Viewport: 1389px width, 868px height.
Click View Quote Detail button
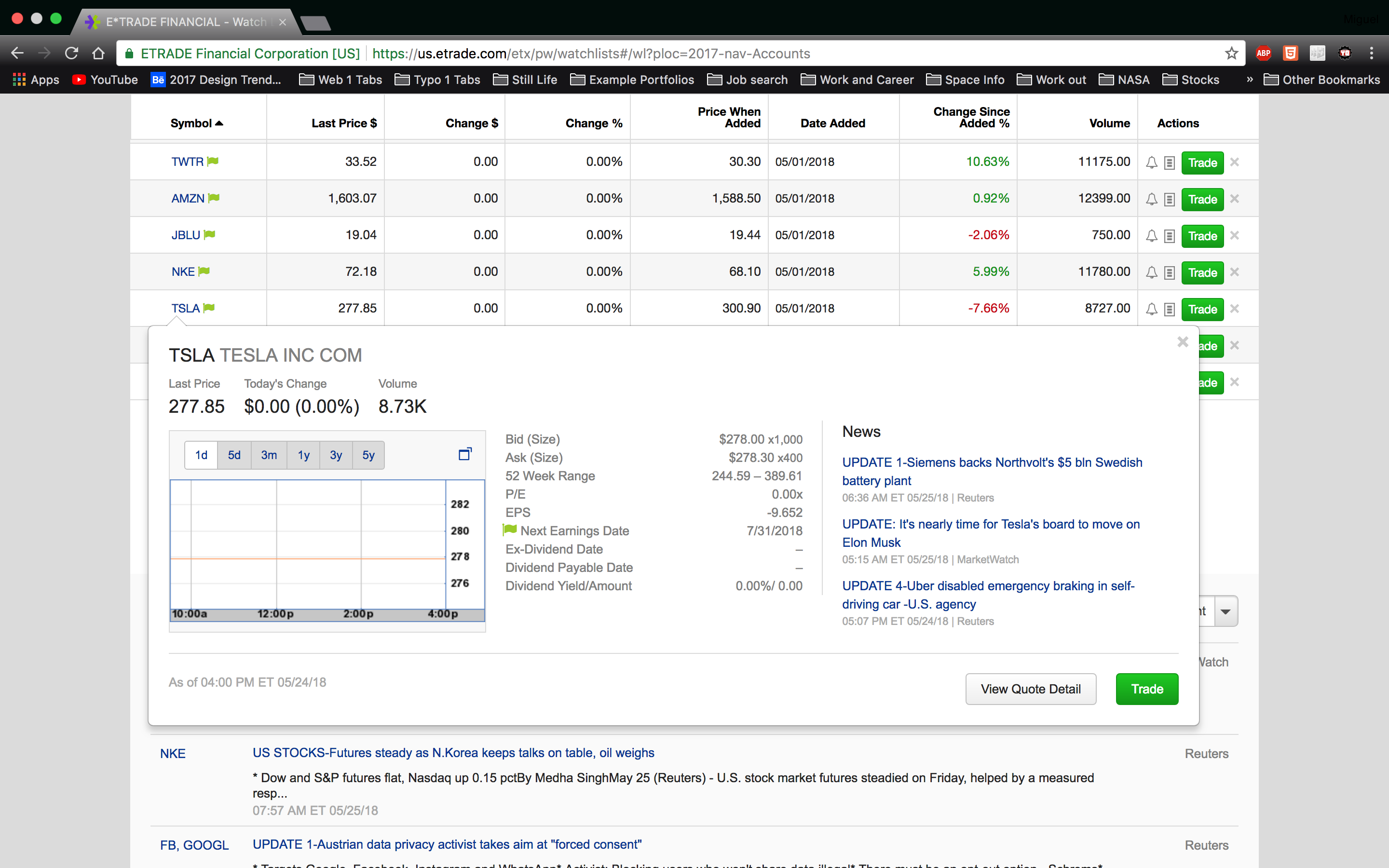(1031, 689)
